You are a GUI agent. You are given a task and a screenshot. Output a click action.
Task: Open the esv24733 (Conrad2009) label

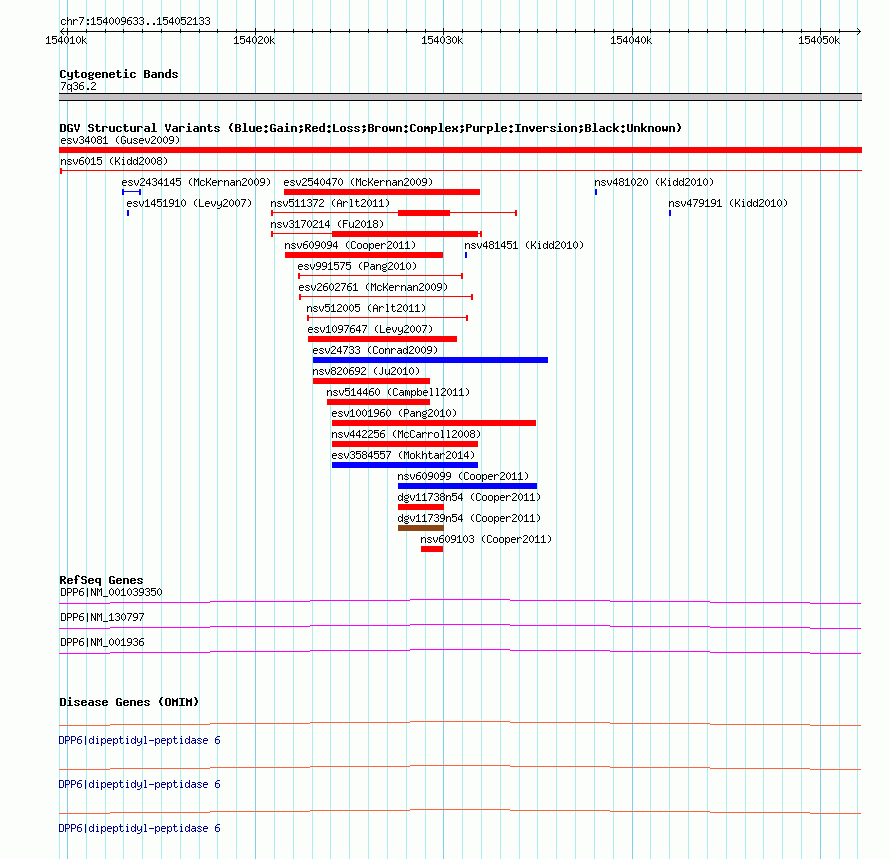[x=375, y=350]
